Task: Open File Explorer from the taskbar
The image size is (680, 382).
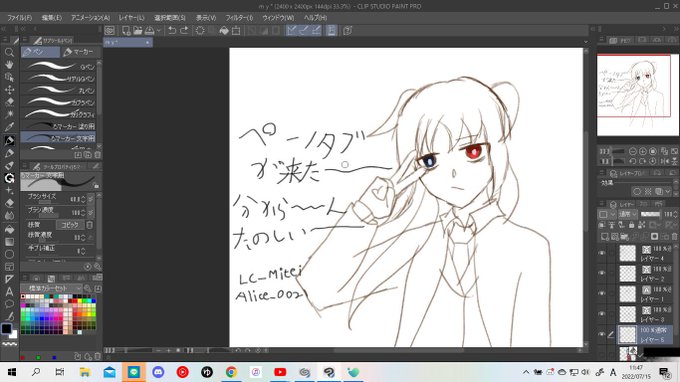Action: click(85, 372)
